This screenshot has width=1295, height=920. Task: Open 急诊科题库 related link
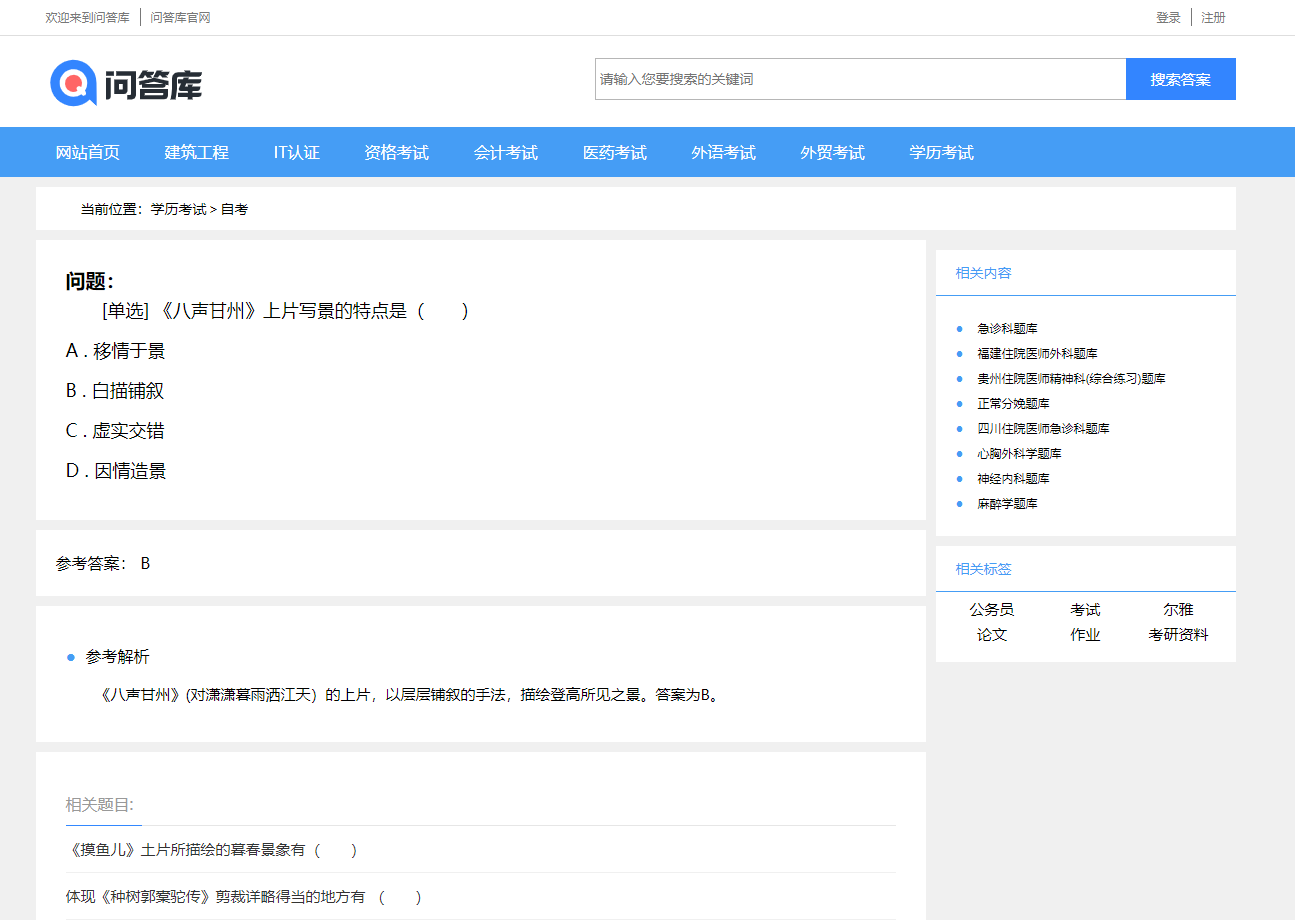(x=1008, y=328)
